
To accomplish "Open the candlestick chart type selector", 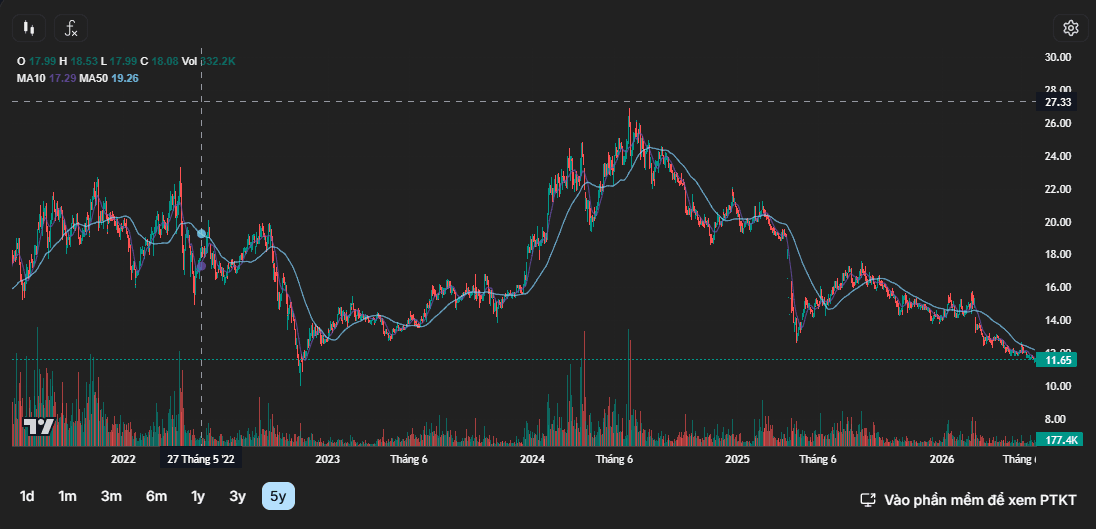I will (x=29, y=28).
